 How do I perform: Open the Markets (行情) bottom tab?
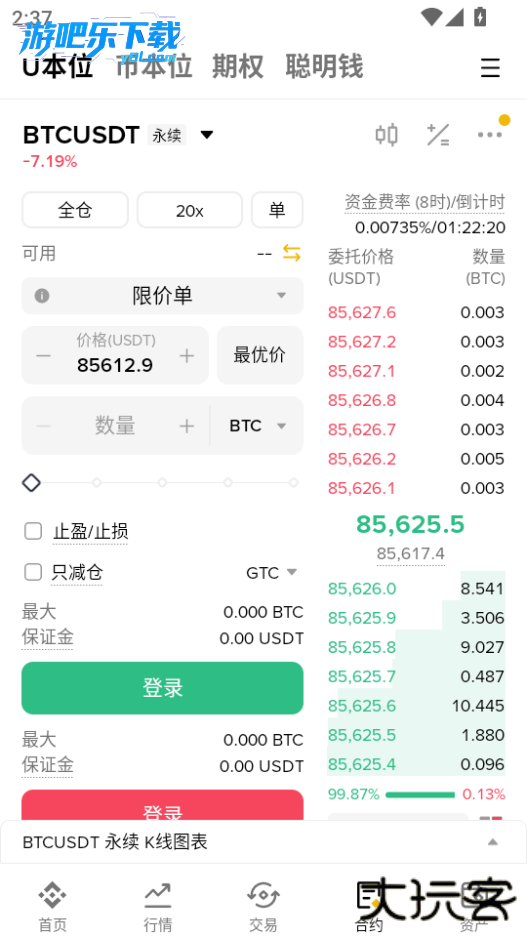pyautogui.click(x=158, y=907)
